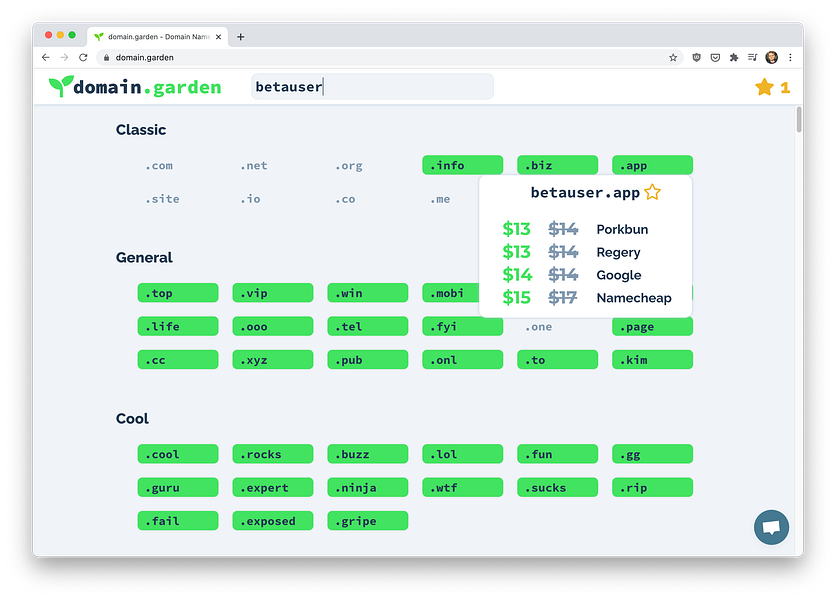The width and height of the screenshot is (836, 600).
Task: Choose the Namecheap $15 offer
Action: (586, 298)
